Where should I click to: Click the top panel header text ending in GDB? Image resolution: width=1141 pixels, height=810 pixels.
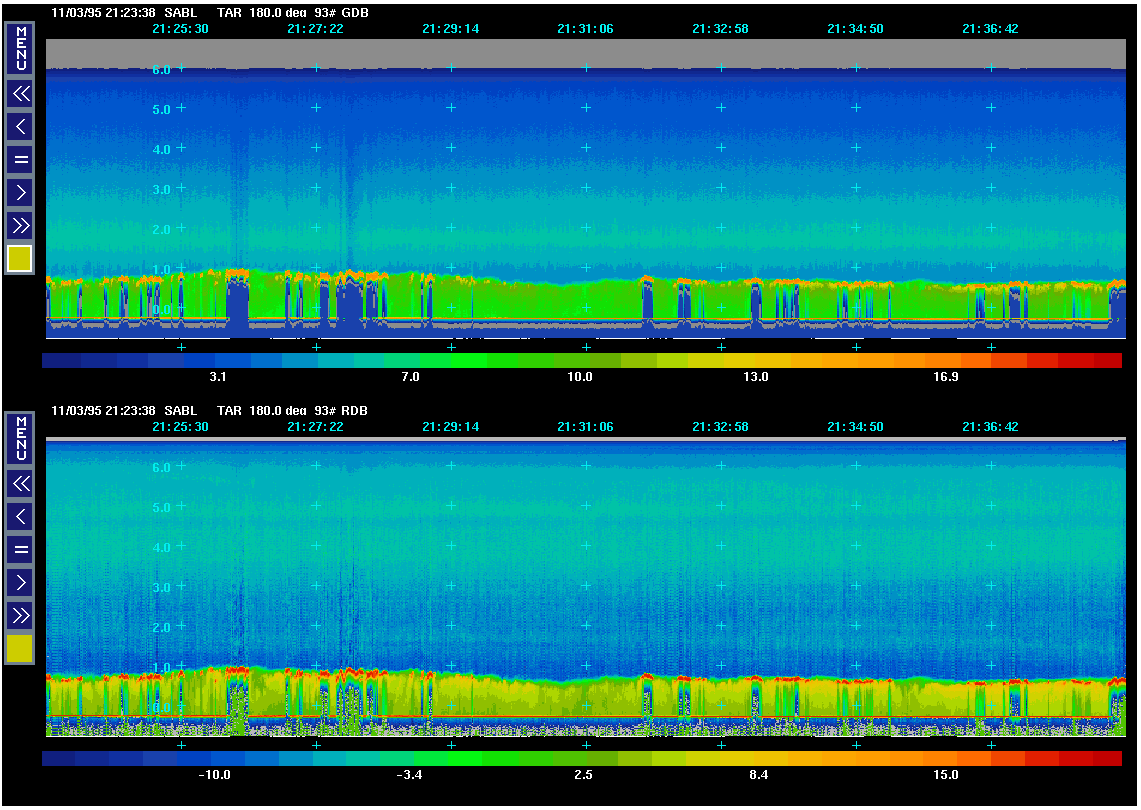[210, 13]
